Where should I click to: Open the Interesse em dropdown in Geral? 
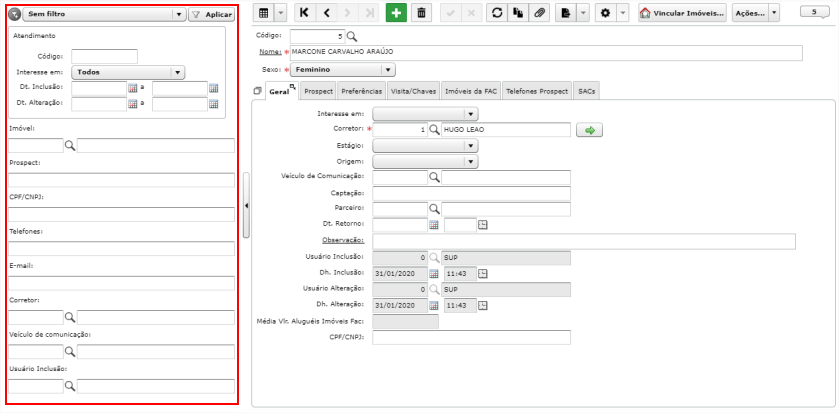click(x=425, y=114)
